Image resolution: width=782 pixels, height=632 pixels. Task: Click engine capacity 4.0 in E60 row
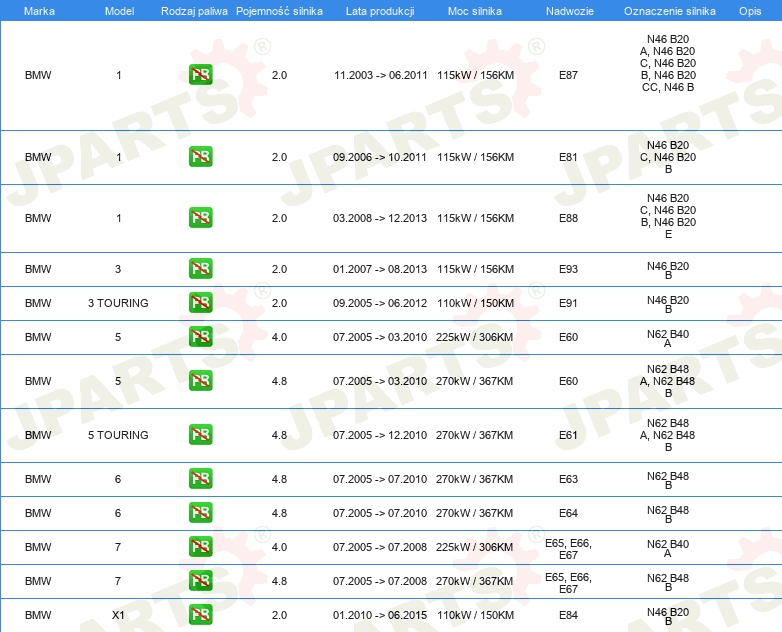(x=279, y=337)
